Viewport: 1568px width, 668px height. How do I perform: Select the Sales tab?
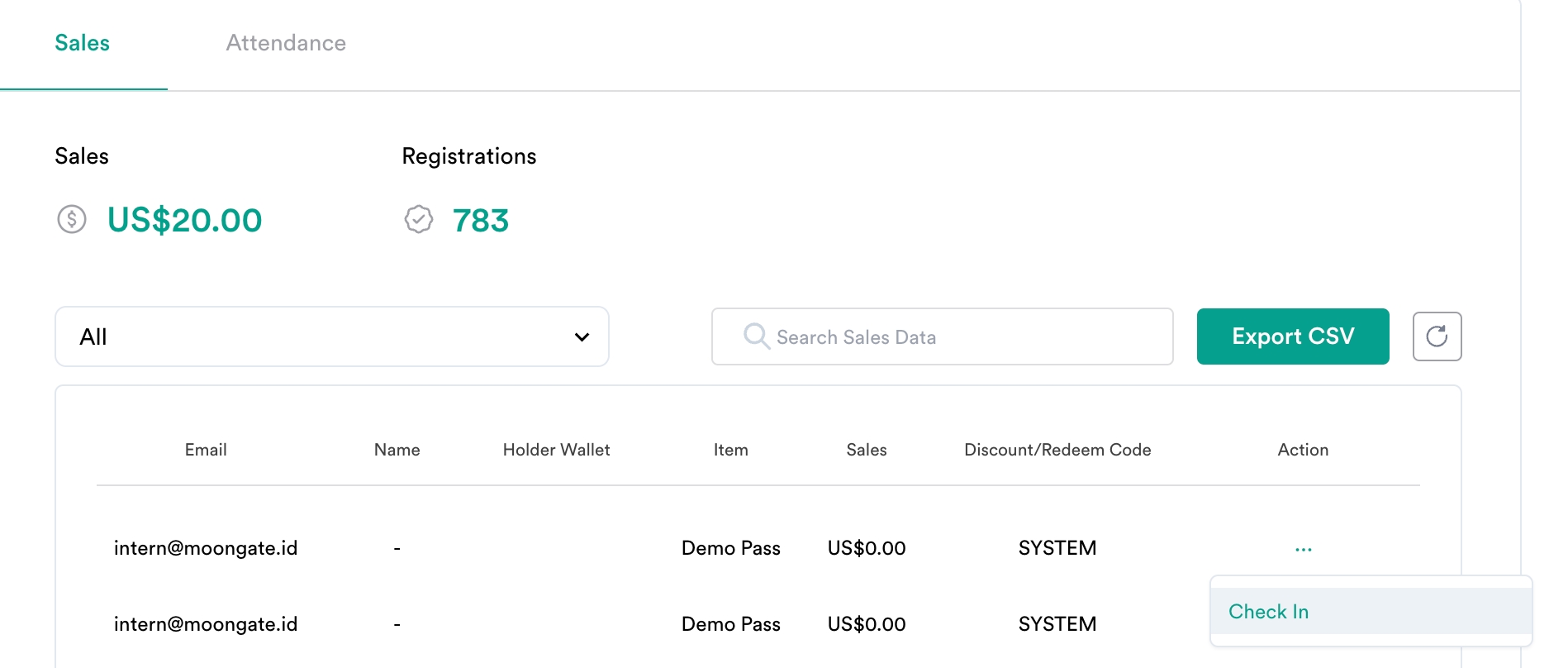[x=83, y=43]
